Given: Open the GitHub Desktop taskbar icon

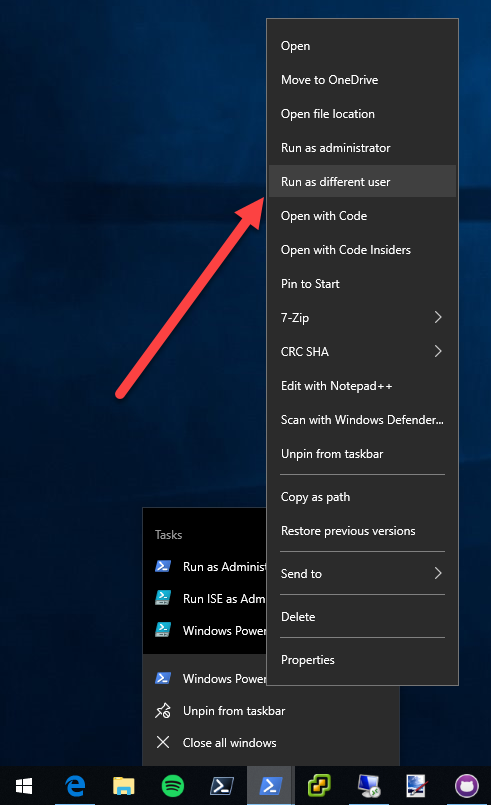Looking at the screenshot, I should point(466,785).
